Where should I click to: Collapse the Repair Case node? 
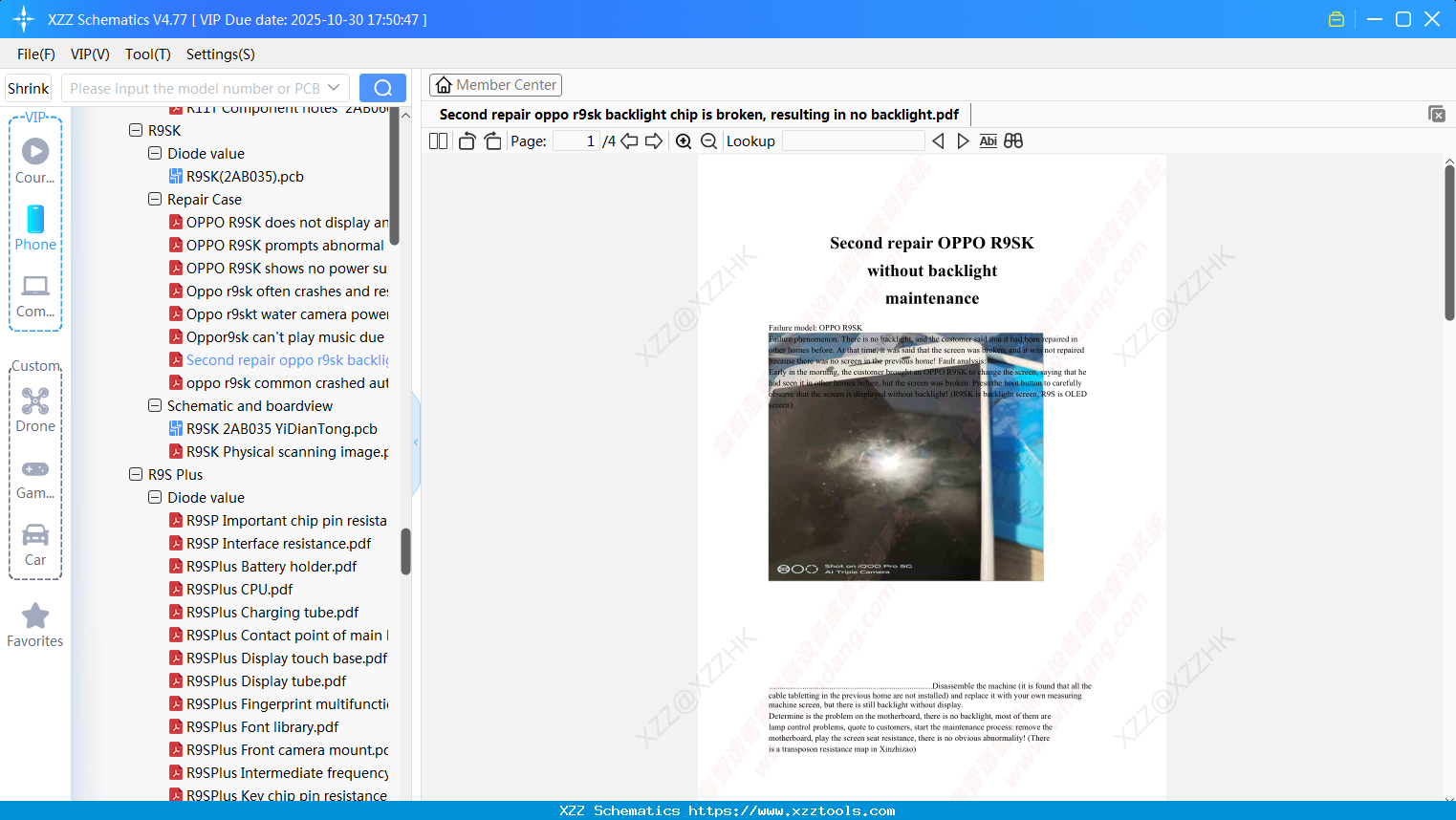(155, 199)
